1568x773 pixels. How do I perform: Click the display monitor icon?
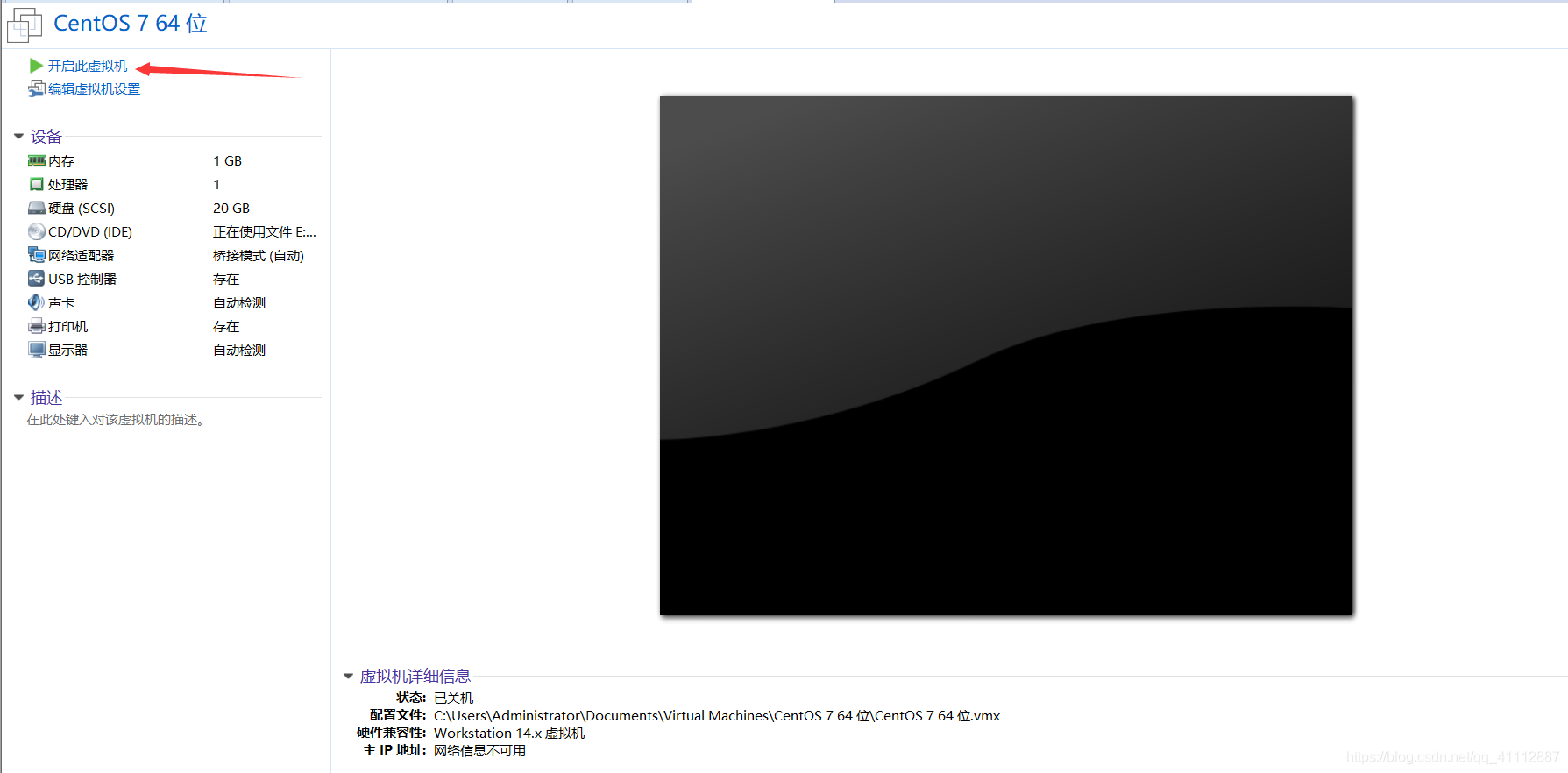36,350
